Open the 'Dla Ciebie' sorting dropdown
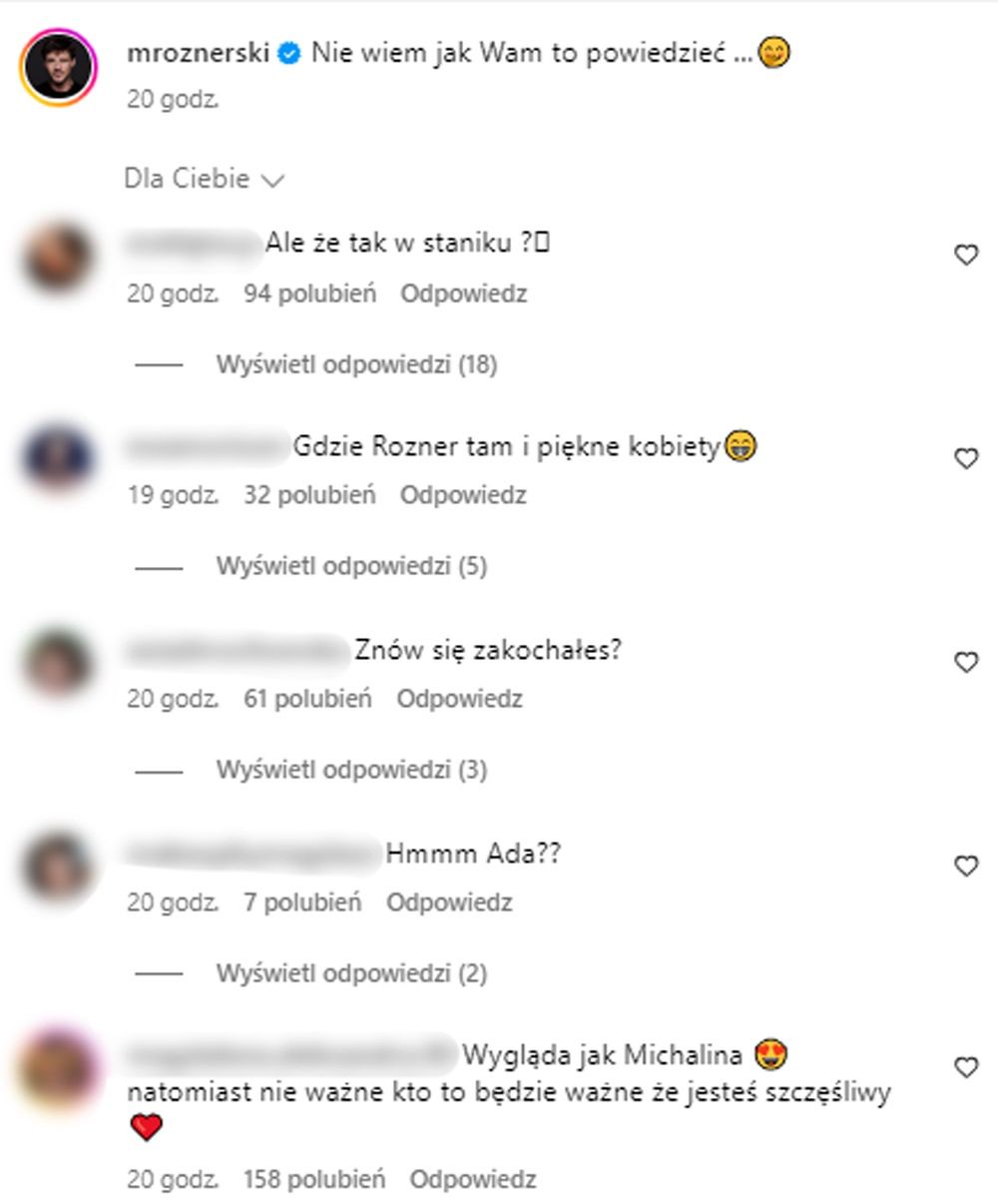The width and height of the screenshot is (998, 1204). click(x=205, y=180)
